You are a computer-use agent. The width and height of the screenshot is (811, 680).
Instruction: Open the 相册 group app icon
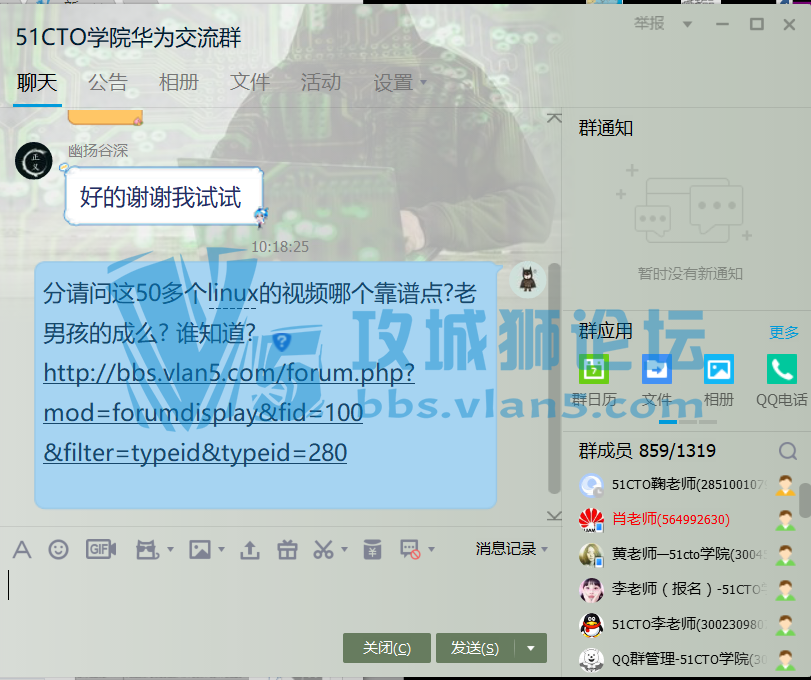pyautogui.click(x=719, y=369)
